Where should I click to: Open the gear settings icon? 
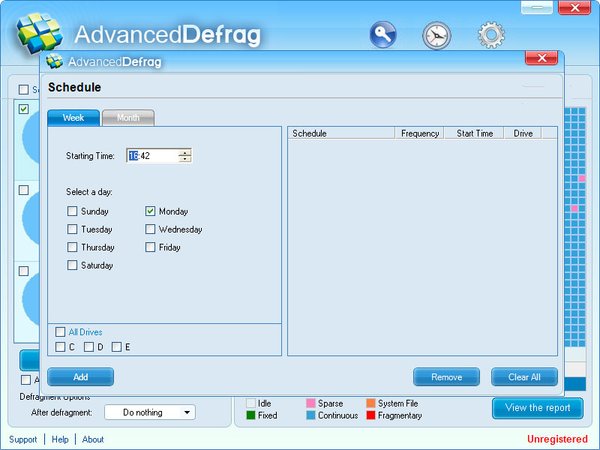pyautogui.click(x=490, y=36)
